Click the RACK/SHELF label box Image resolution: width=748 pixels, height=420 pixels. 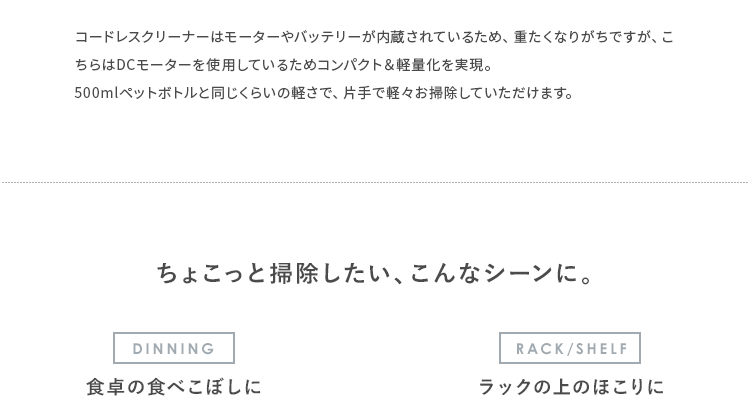[570, 348]
